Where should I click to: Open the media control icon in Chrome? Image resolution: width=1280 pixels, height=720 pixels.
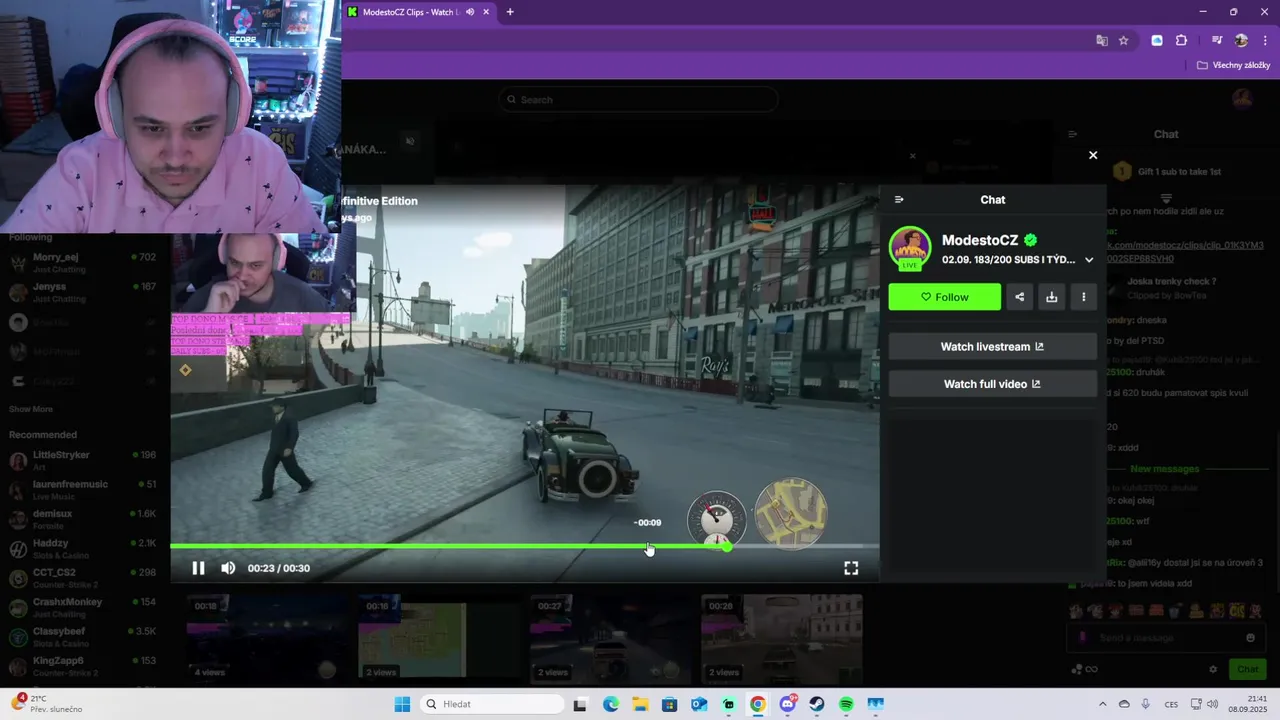(1217, 41)
